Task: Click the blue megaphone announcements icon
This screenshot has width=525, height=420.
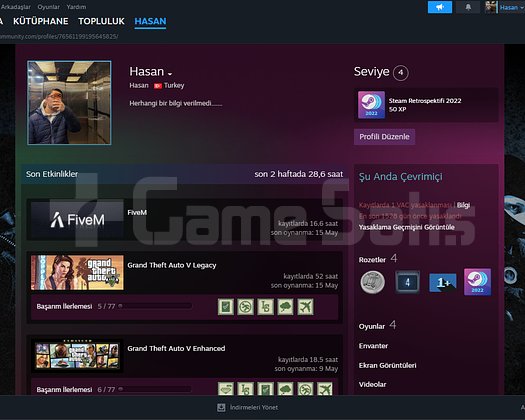Action: click(x=440, y=7)
